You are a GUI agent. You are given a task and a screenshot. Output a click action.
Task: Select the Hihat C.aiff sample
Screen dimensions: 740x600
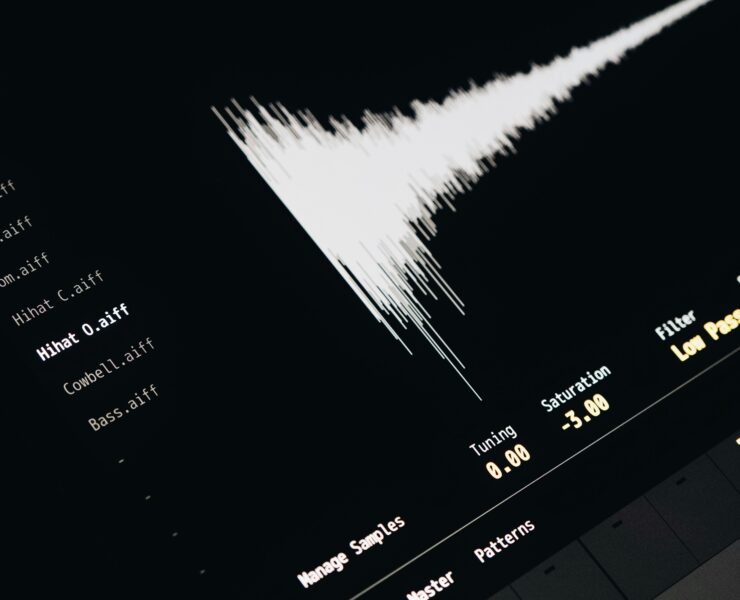click(58, 298)
